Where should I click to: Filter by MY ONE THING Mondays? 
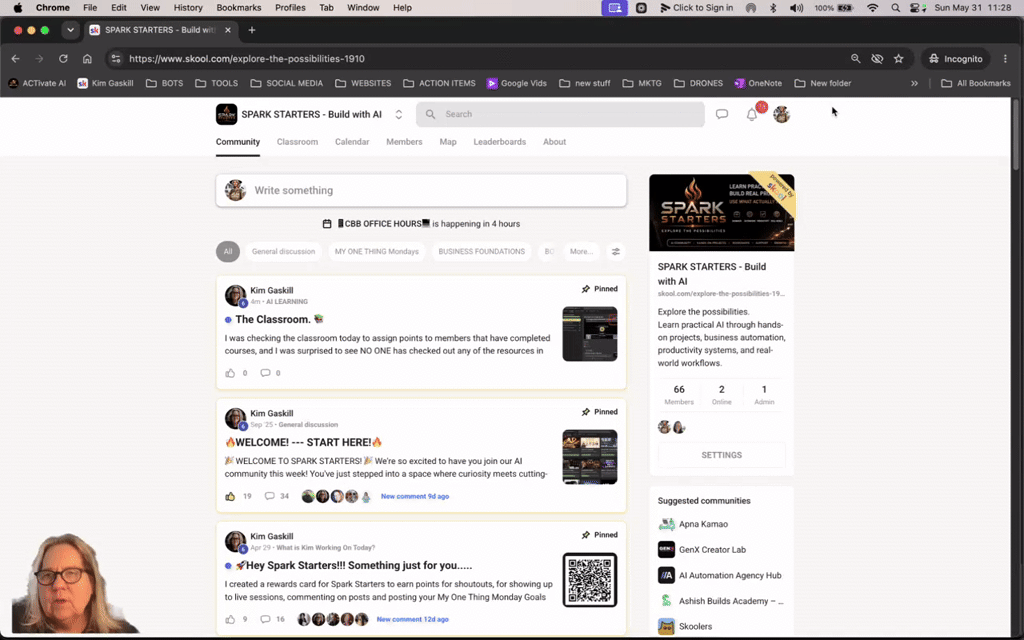tap(377, 251)
